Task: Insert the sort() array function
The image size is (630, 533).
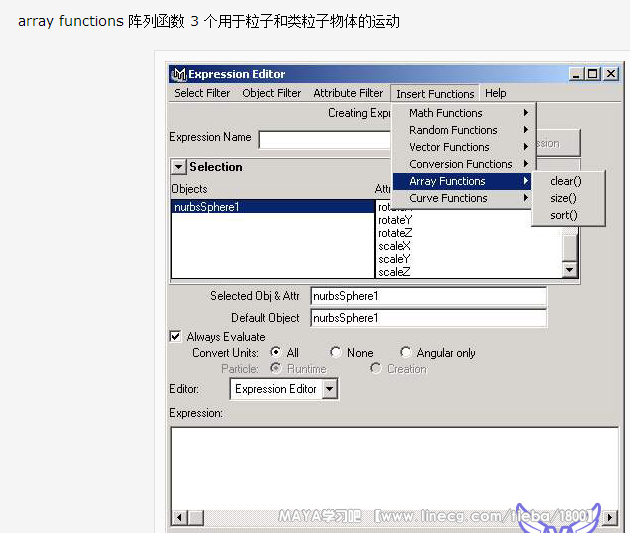Action: coord(564,215)
